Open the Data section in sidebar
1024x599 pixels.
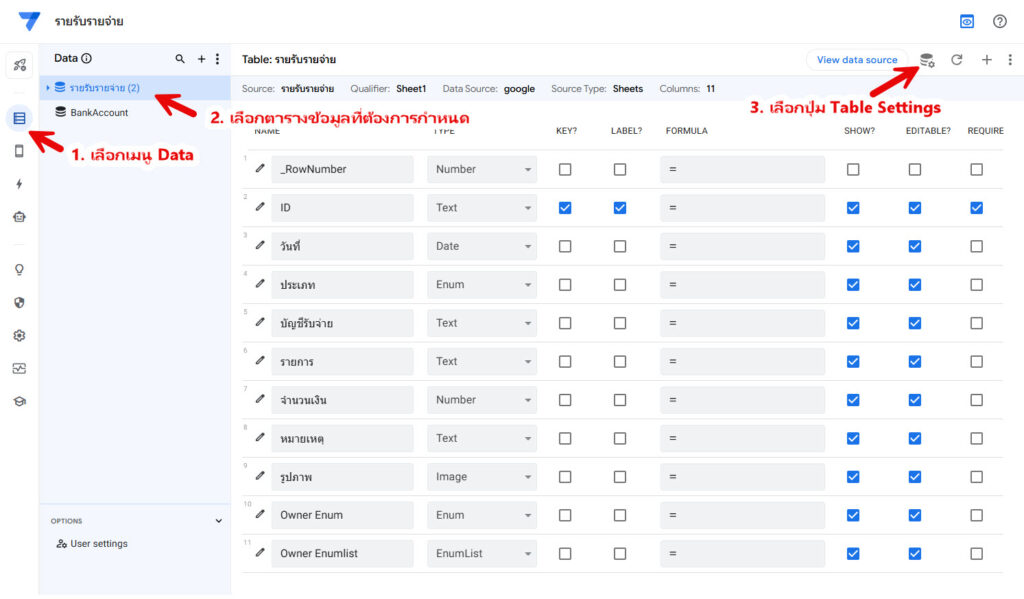[19, 118]
